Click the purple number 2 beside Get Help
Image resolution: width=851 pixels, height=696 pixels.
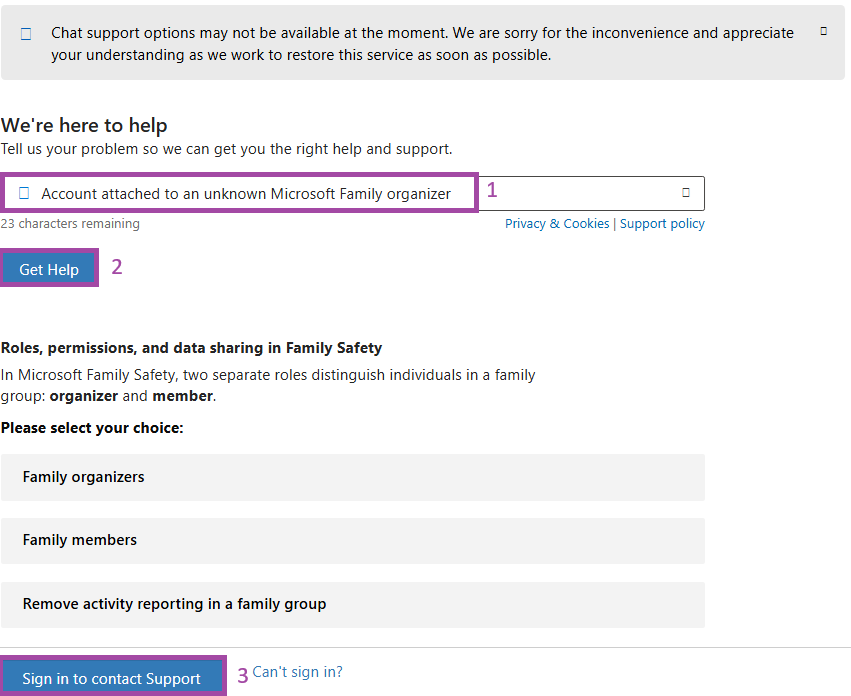tap(117, 267)
